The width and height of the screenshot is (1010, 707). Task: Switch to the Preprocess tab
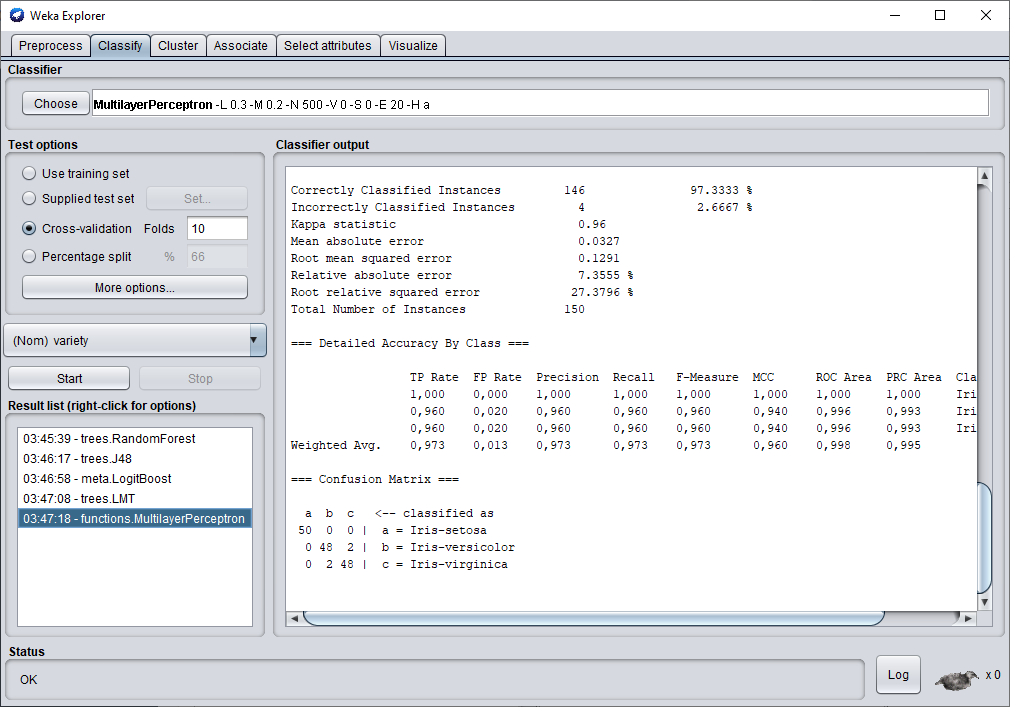(x=51, y=46)
